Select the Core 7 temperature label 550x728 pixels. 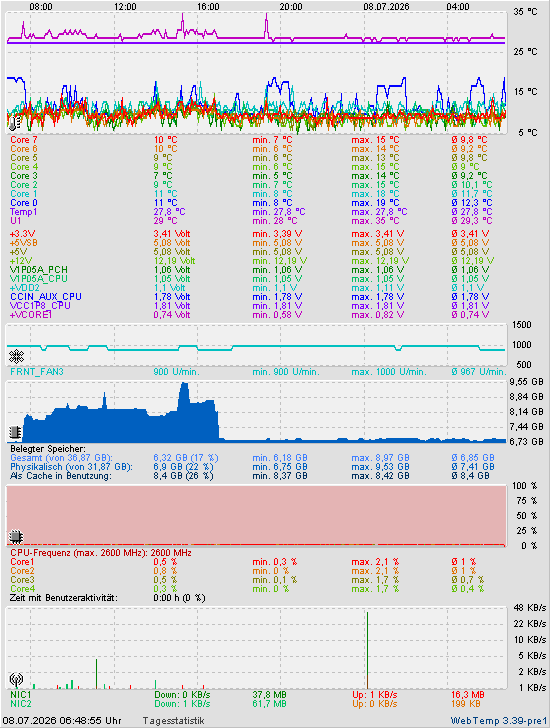(x=24, y=140)
